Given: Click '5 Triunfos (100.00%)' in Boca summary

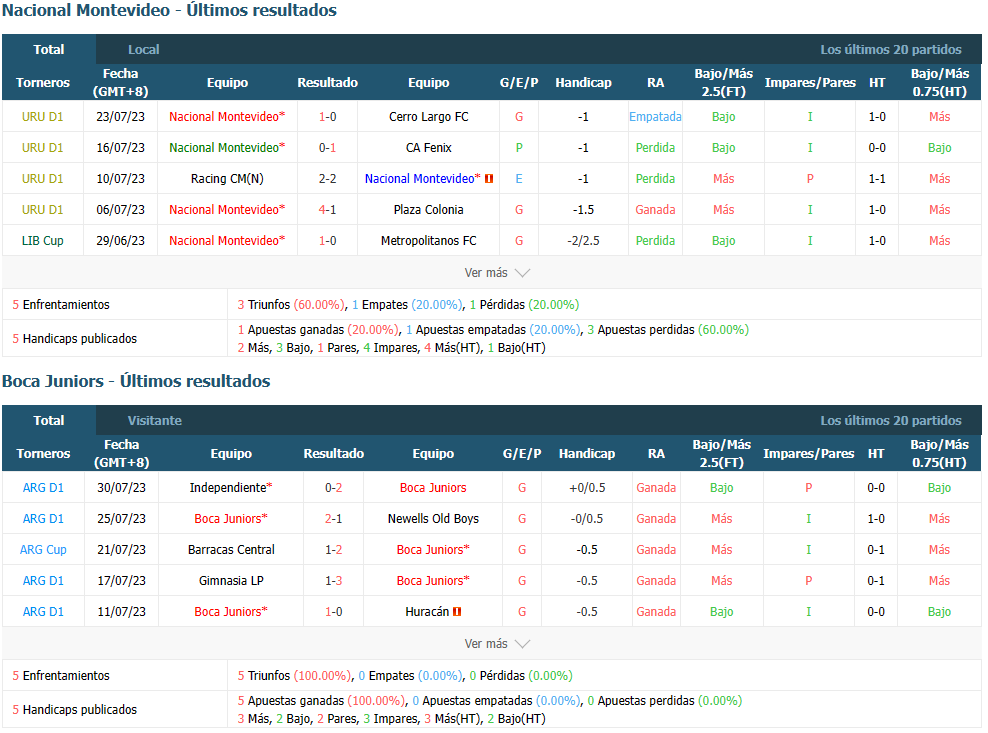Looking at the screenshot, I should [x=295, y=676].
